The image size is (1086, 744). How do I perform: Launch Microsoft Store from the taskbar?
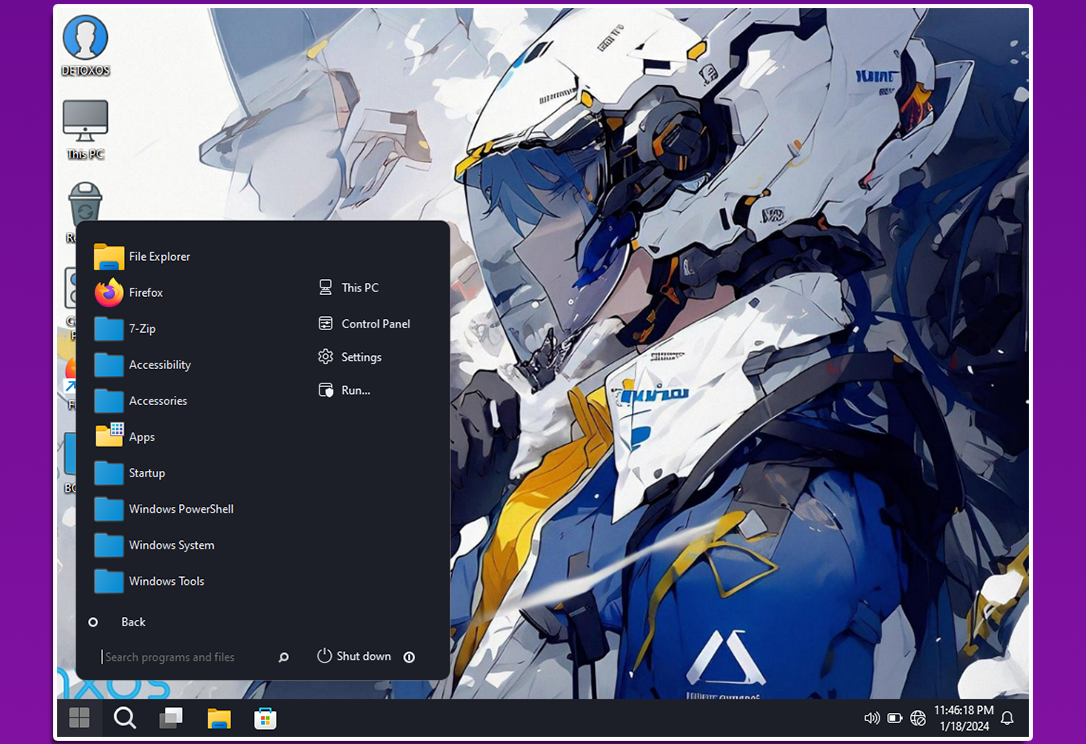point(265,718)
